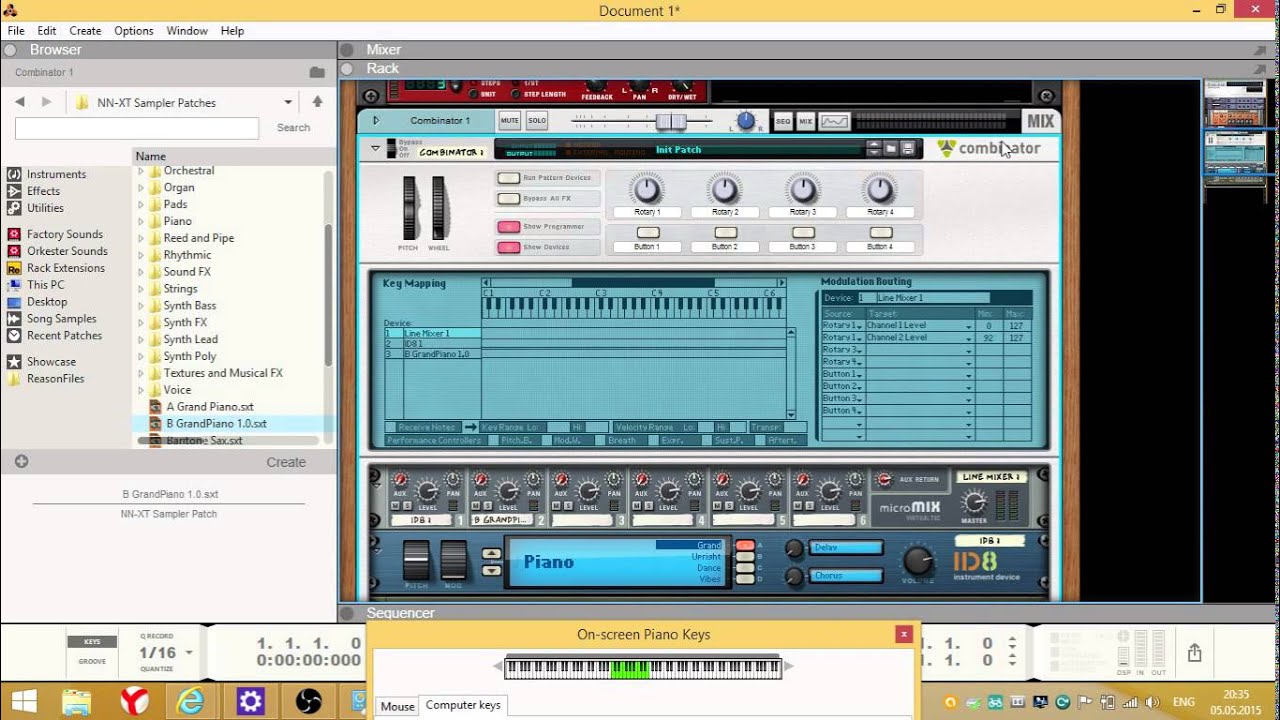Select B GrandPiano 1.0.sxt patch file
This screenshot has width=1280, height=720.
click(216, 423)
